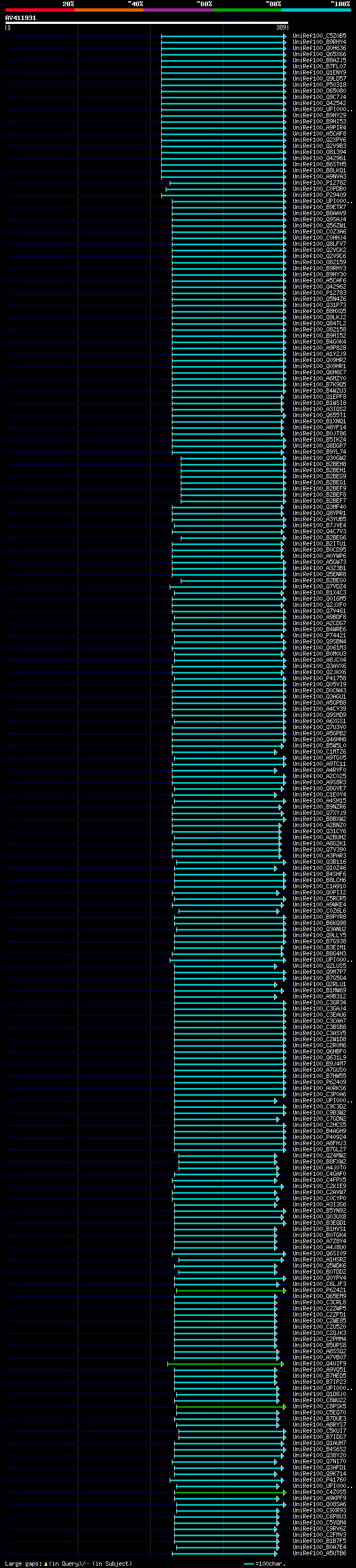The width and height of the screenshot is (356, 1568).
Task: Open hit UniRef100_Q42542
Action: point(319,103)
